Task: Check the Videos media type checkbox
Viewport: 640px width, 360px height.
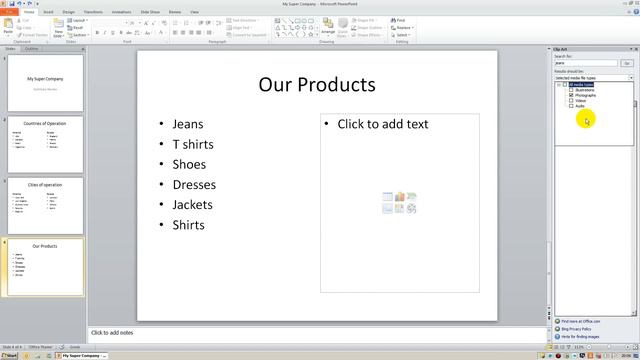Action: (x=571, y=100)
